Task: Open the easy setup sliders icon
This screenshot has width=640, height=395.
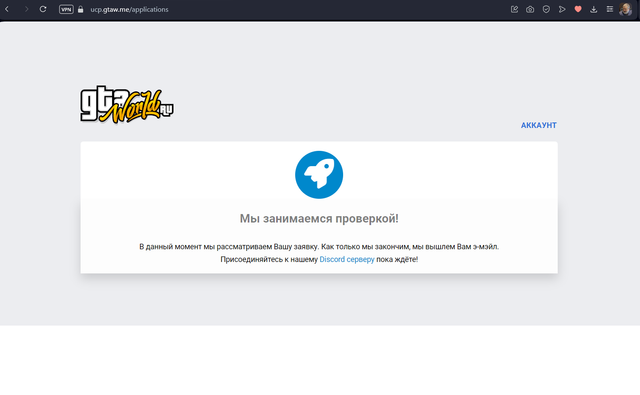Action: coord(609,9)
